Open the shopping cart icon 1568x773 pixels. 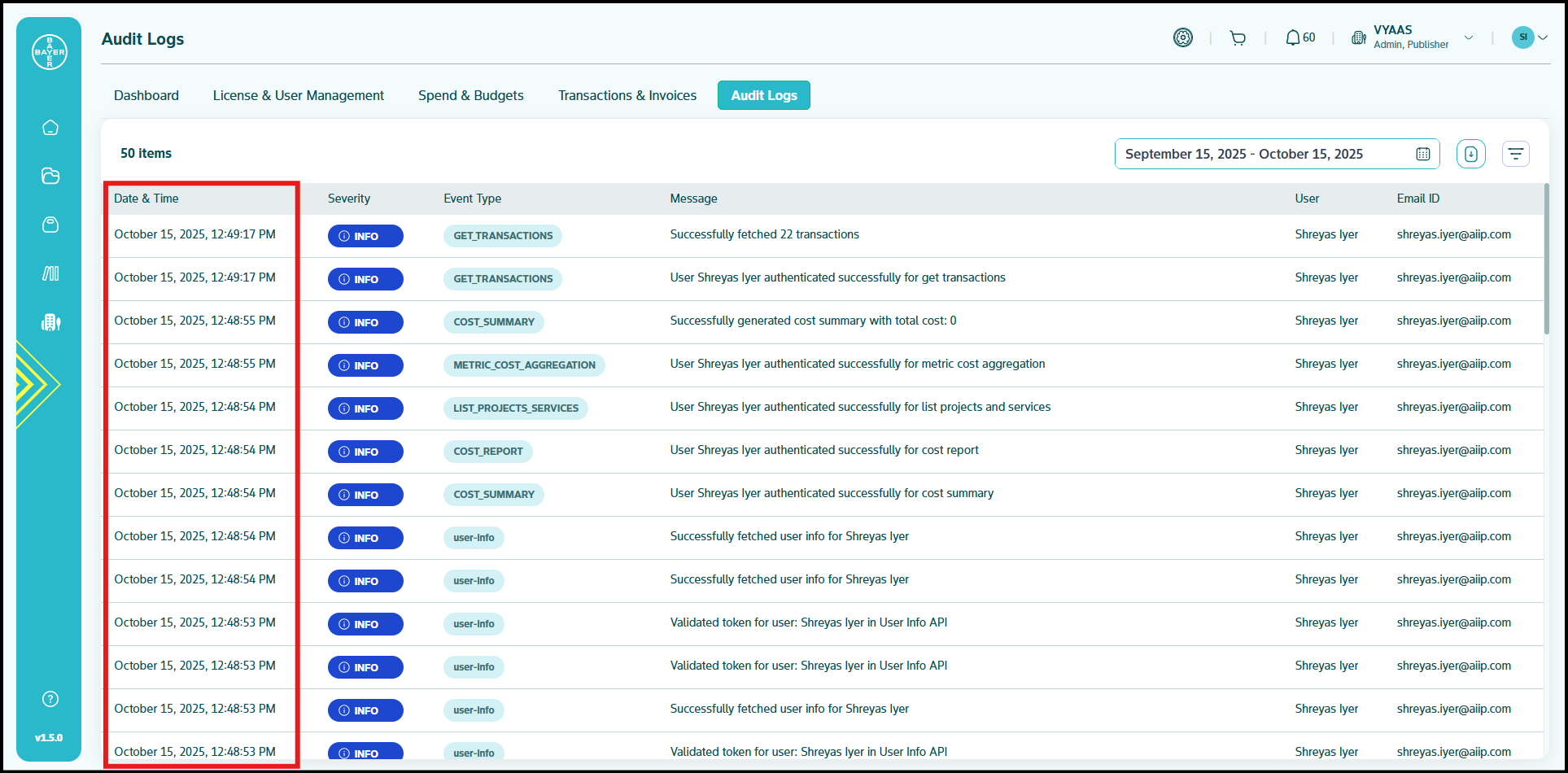(x=1238, y=38)
